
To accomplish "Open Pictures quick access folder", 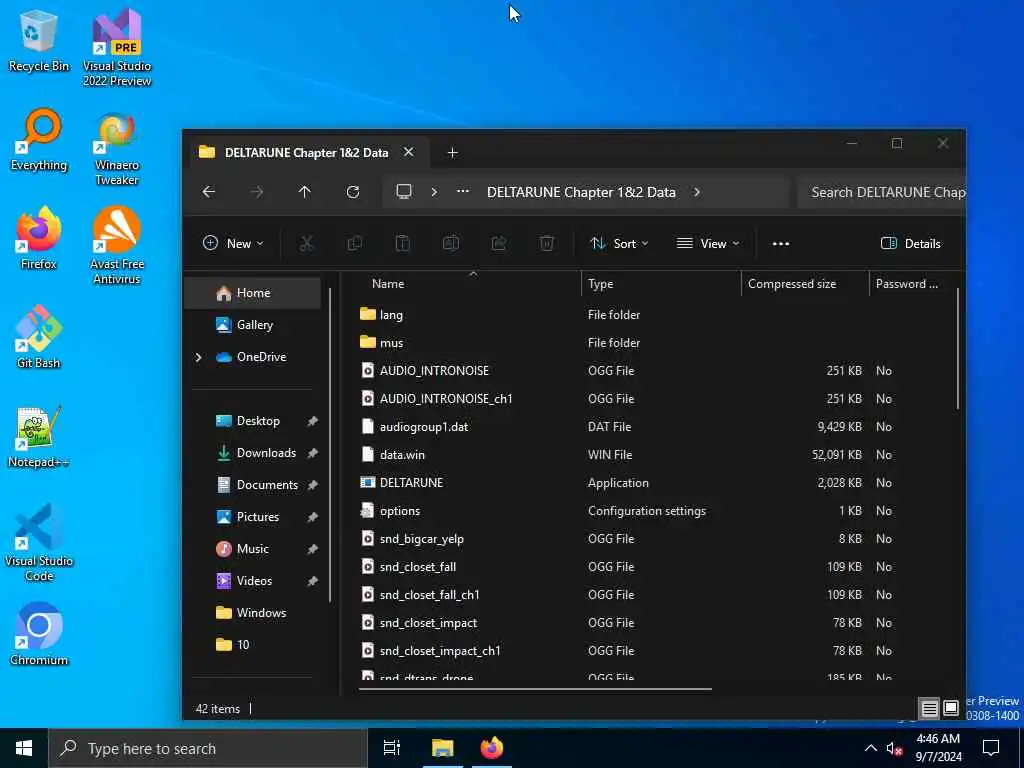I will (253, 517).
